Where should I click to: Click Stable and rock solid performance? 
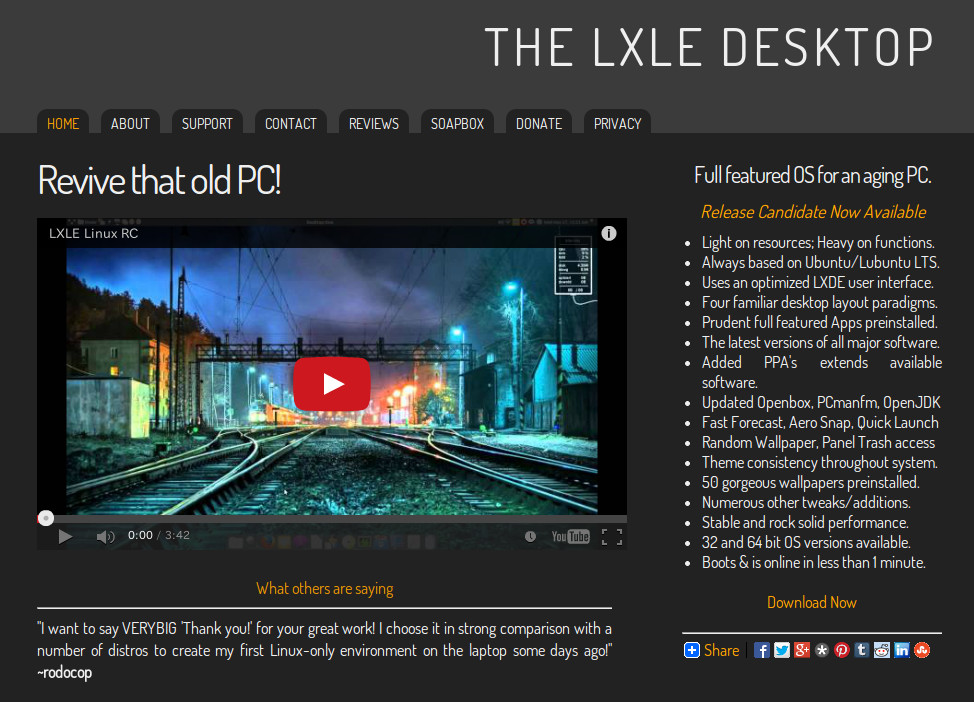pos(805,522)
